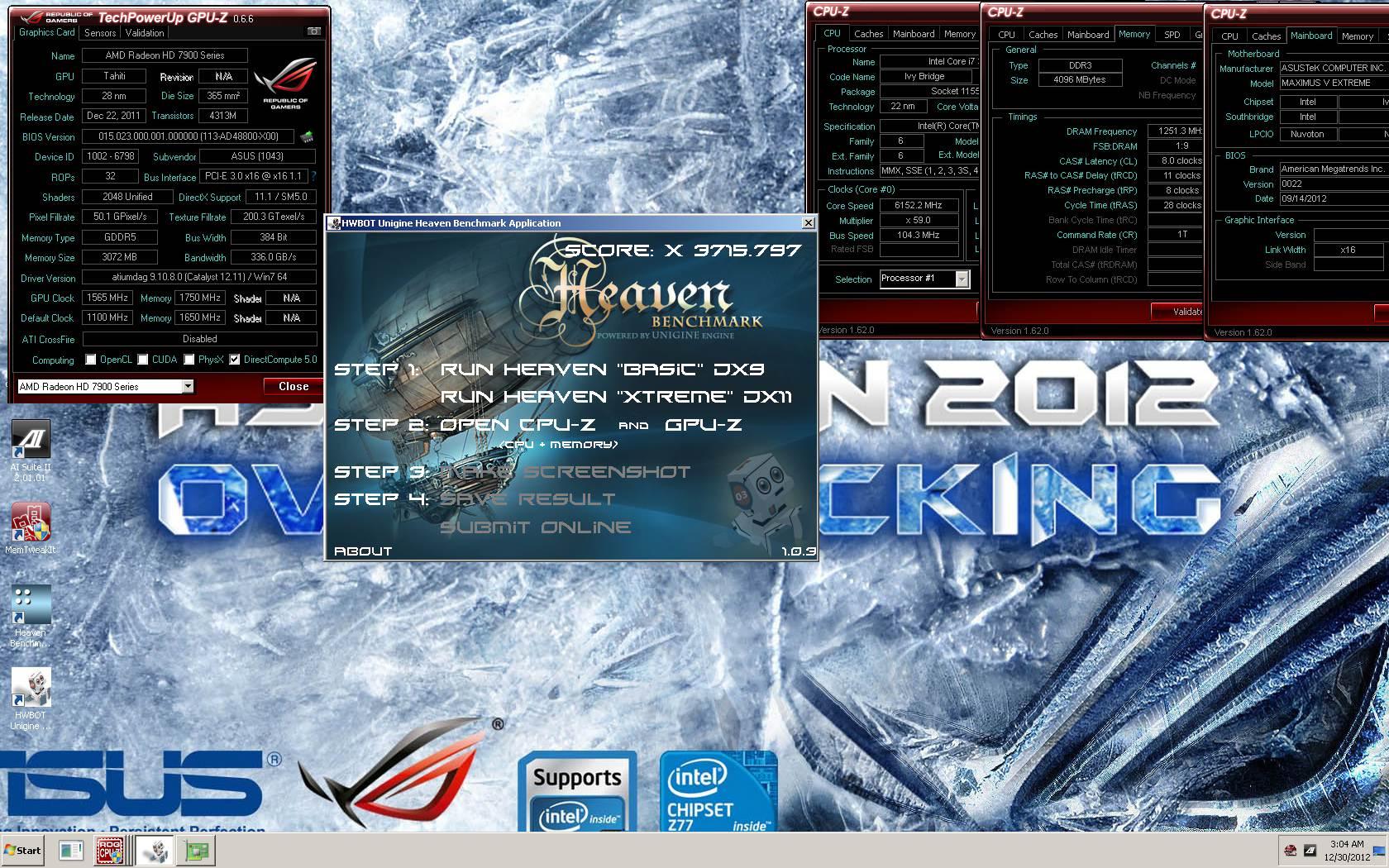The width and height of the screenshot is (1389, 868).
Task: Click the Code Name Ivy Bridge field
Action: (925, 76)
